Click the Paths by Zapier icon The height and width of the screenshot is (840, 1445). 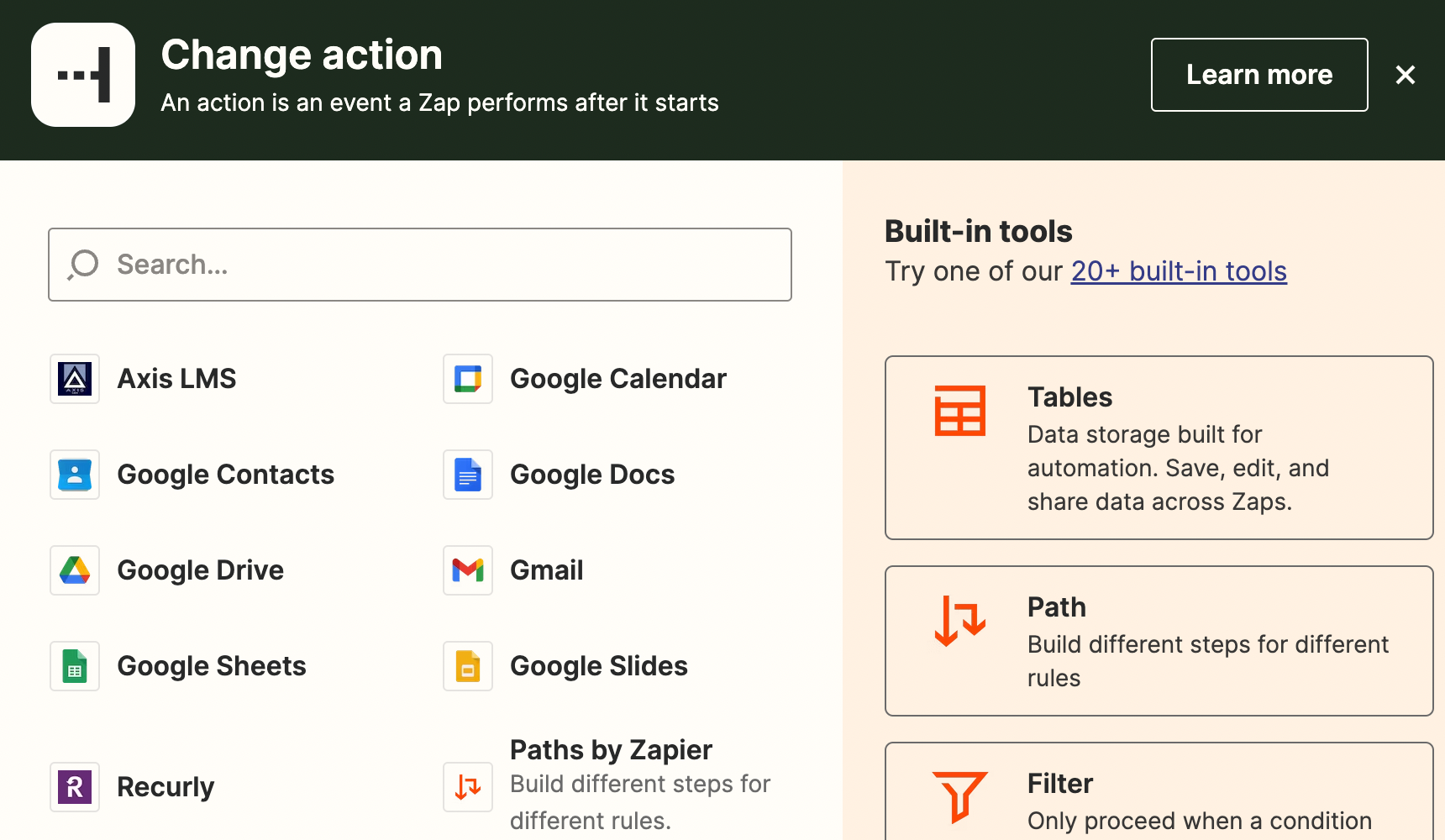coord(468,787)
